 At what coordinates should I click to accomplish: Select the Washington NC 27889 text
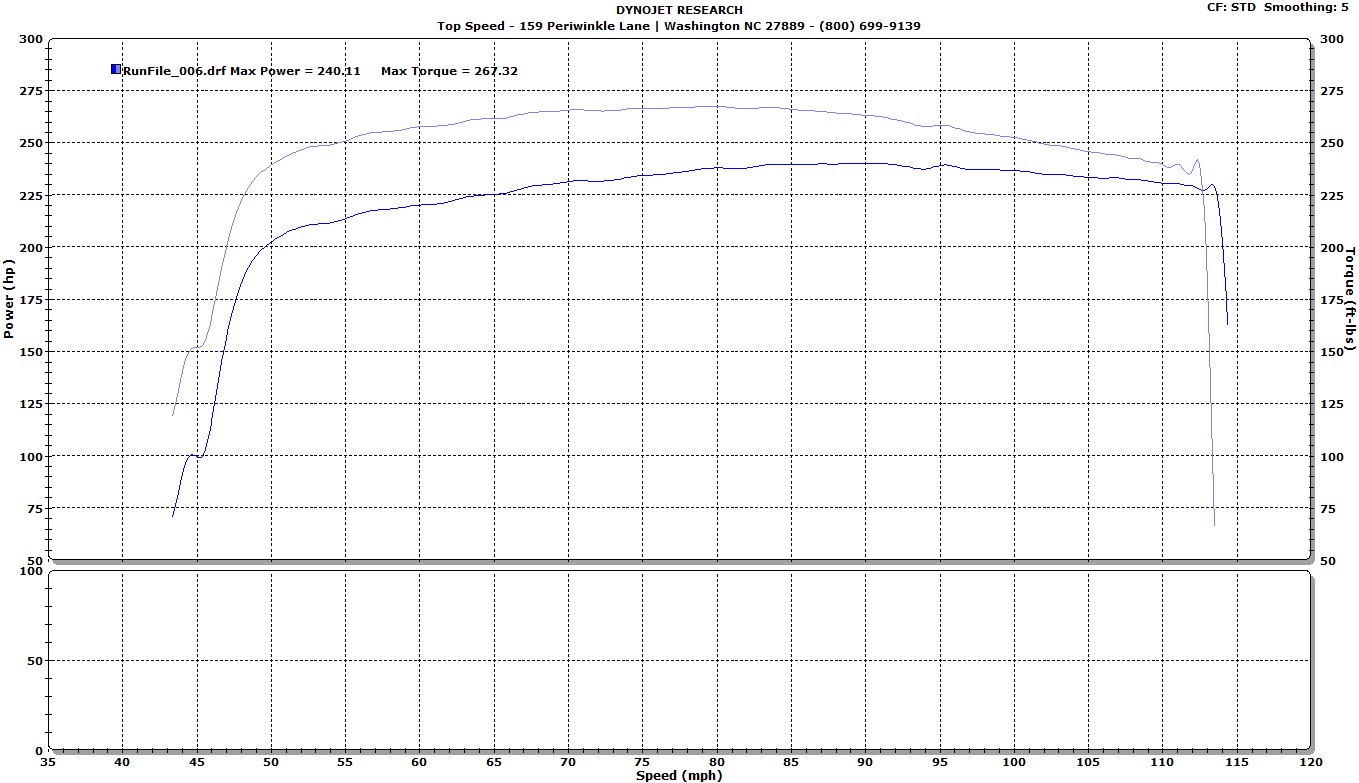[734, 25]
